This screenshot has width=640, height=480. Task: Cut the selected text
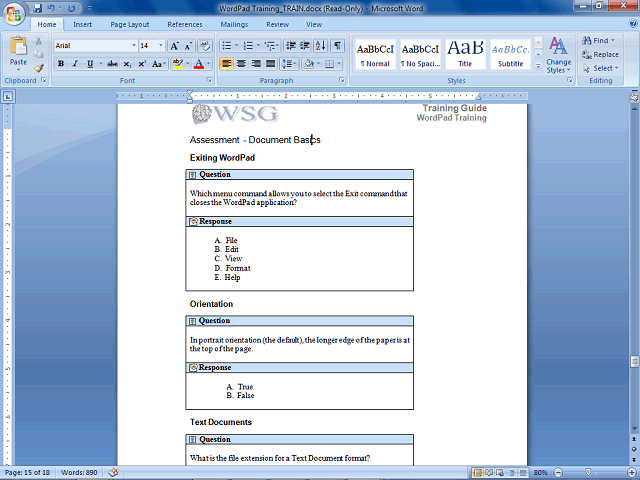tap(39, 41)
